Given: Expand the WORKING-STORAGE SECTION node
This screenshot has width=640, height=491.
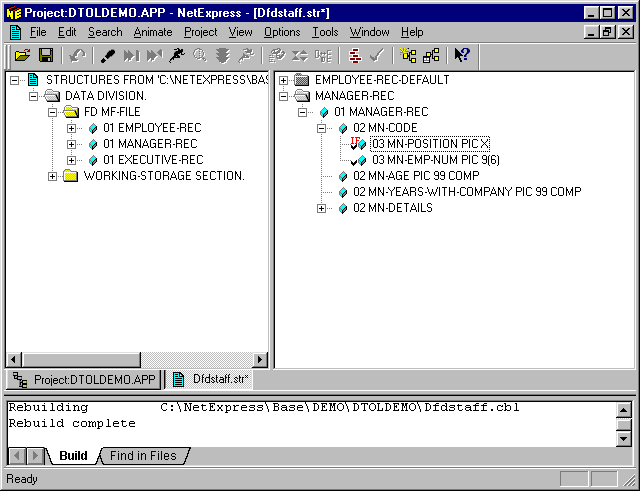Looking at the screenshot, I should pos(52,176).
